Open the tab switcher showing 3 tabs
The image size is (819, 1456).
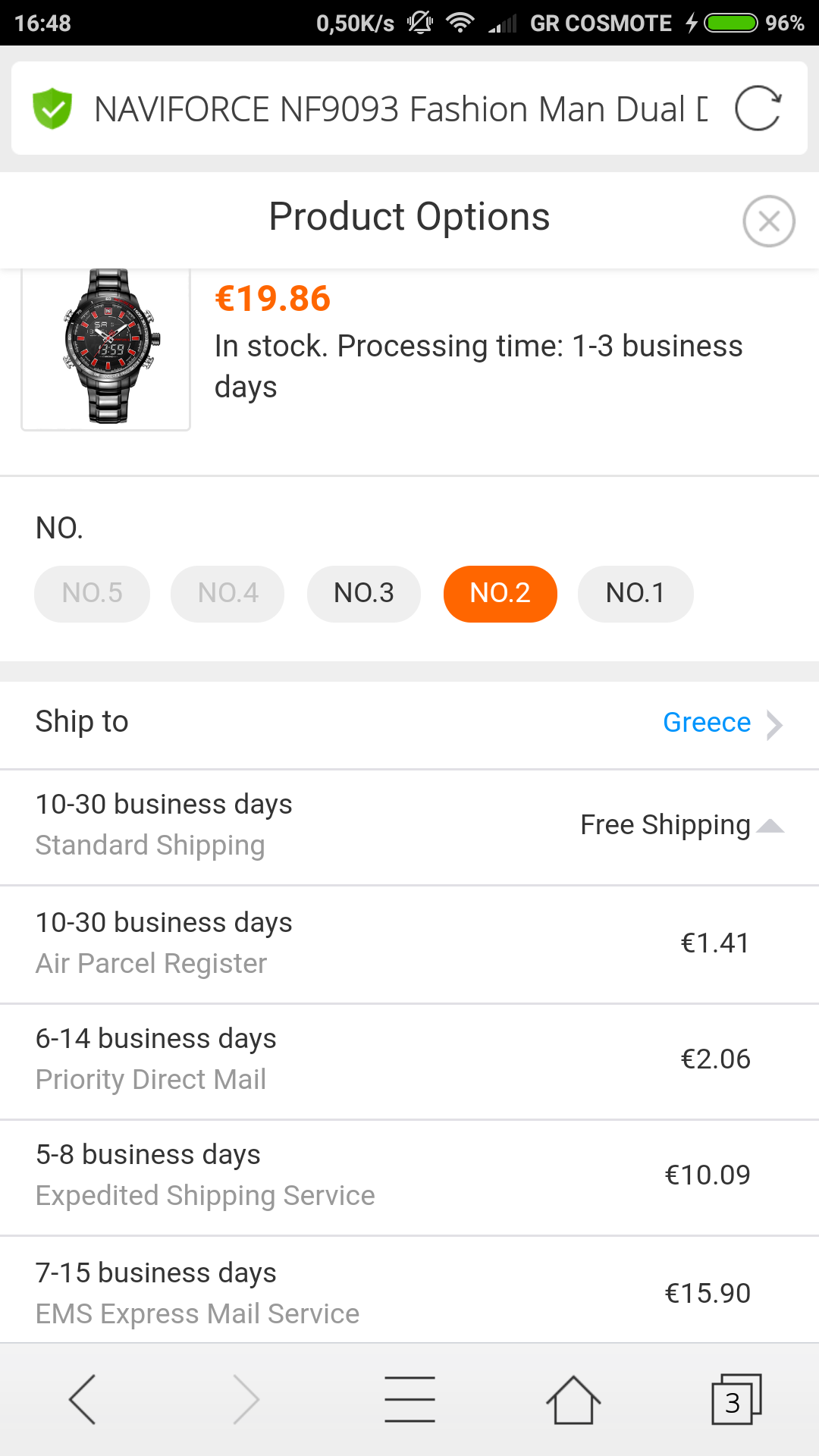click(x=736, y=1399)
